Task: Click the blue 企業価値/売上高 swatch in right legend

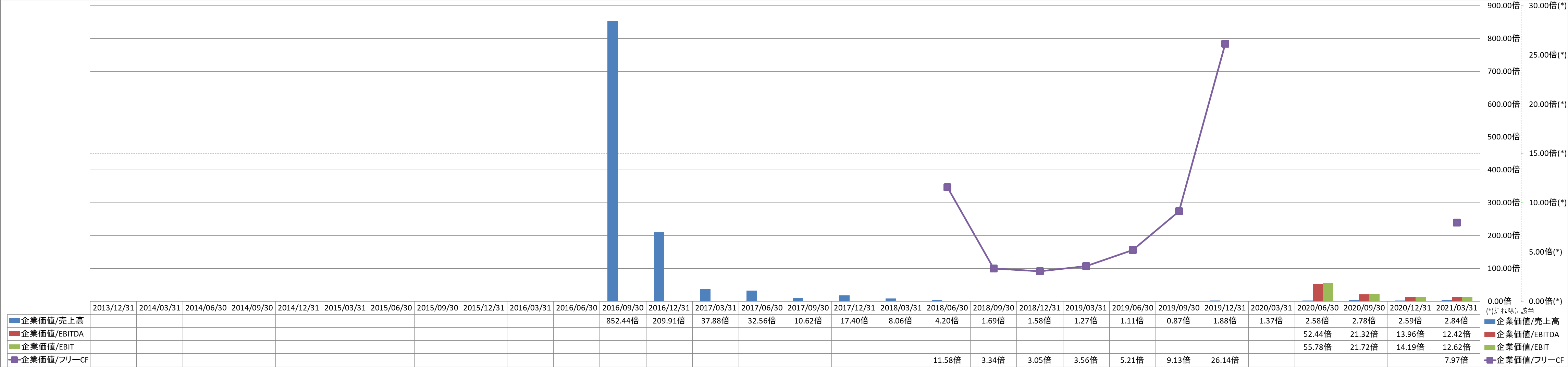Action: [x=1490, y=321]
